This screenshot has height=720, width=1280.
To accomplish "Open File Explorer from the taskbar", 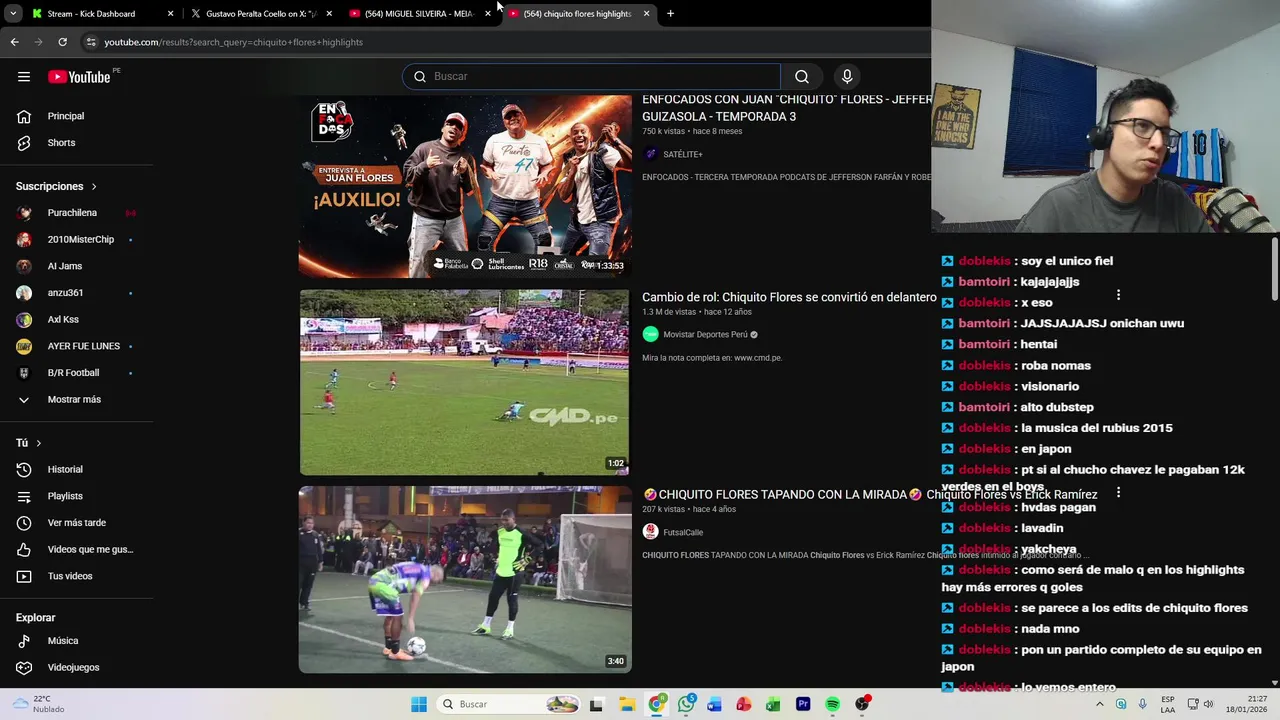I will click(x=627, y=704).
